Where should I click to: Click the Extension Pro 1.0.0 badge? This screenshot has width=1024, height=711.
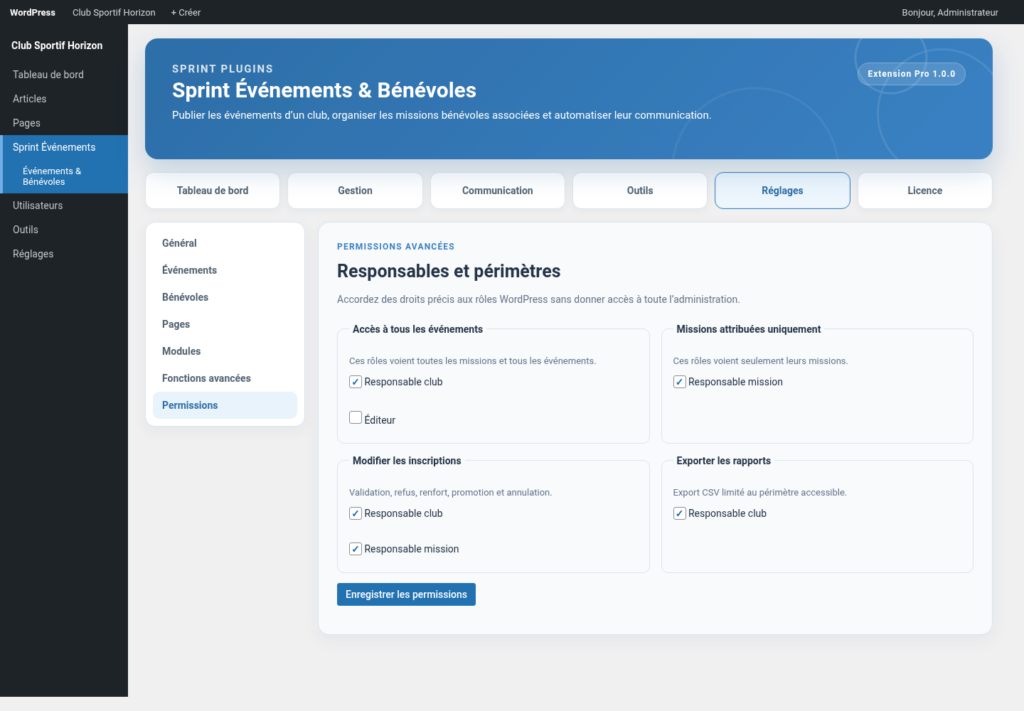point(911,74)
